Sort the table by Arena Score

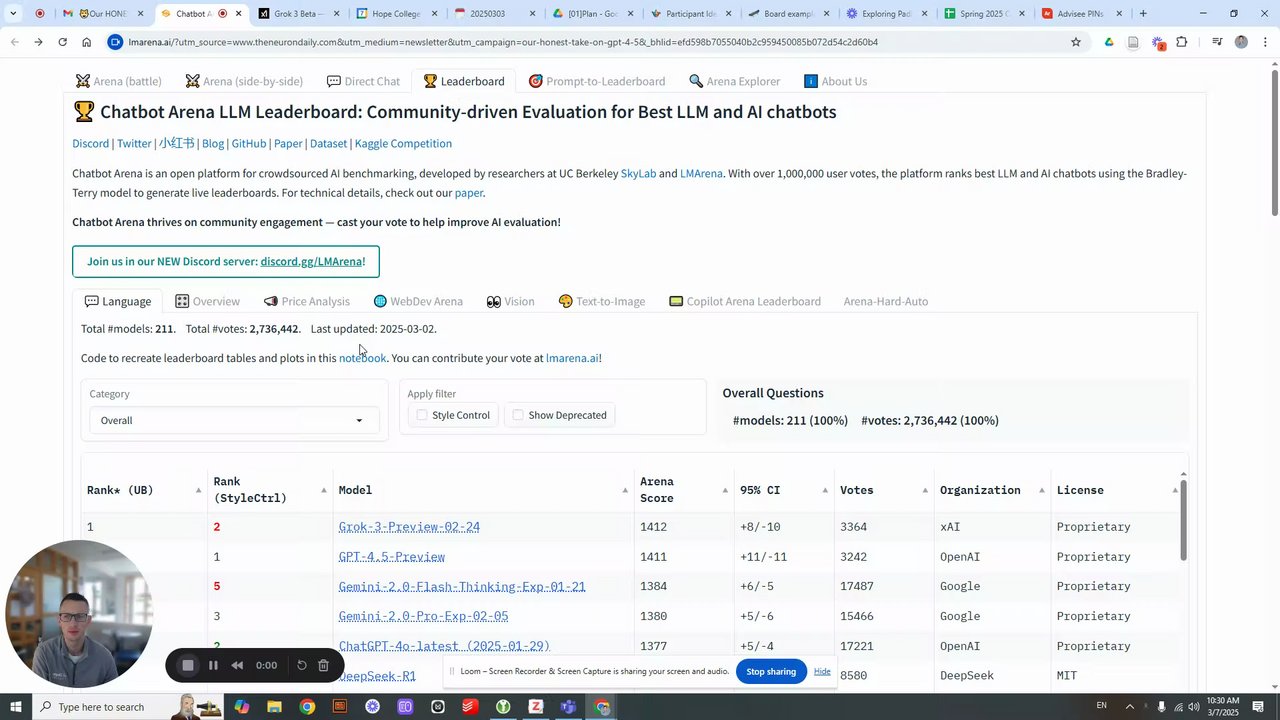[x=724, y=490]
